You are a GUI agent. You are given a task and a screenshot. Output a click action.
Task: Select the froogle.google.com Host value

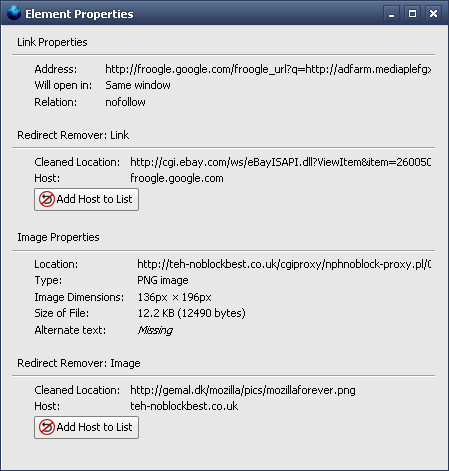177,178
